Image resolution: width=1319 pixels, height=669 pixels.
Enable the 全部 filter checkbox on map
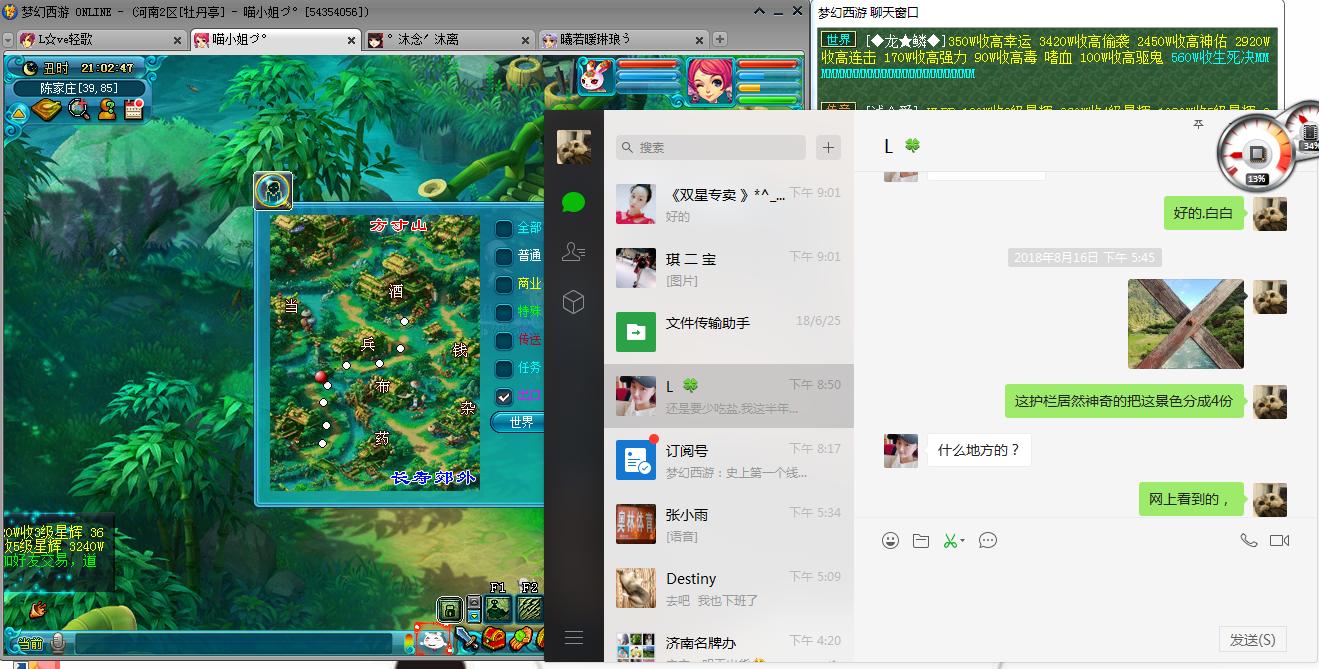click(x=504, y=228)
